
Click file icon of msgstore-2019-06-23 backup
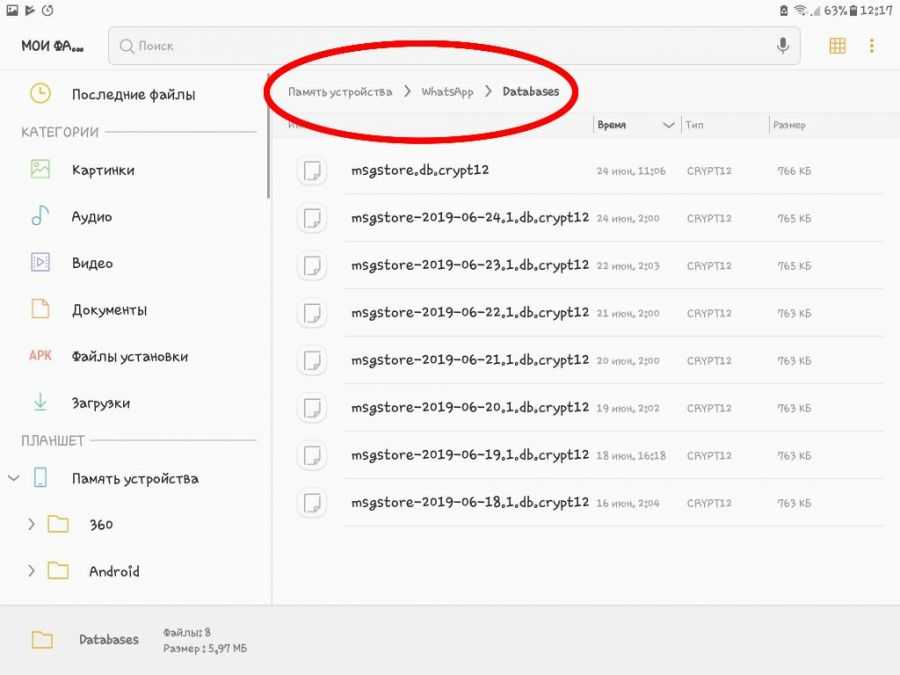pos(312,266)
